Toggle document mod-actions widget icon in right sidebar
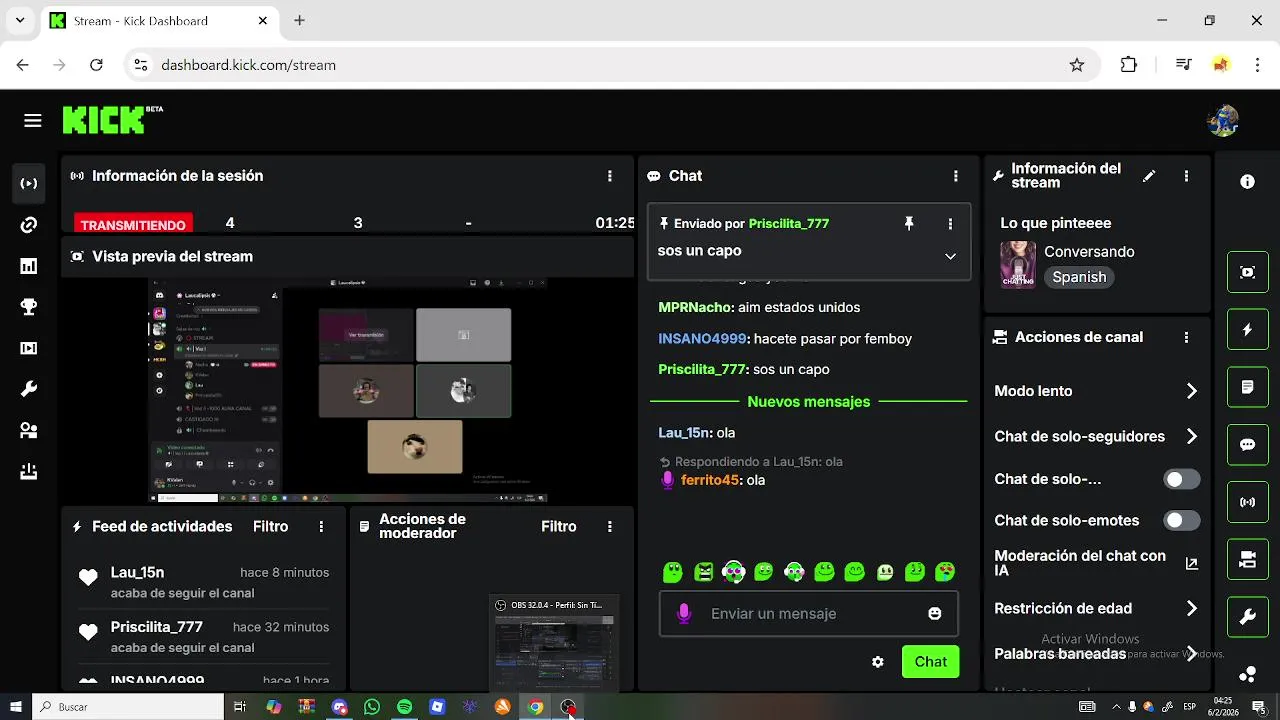 coord(1248,387)
